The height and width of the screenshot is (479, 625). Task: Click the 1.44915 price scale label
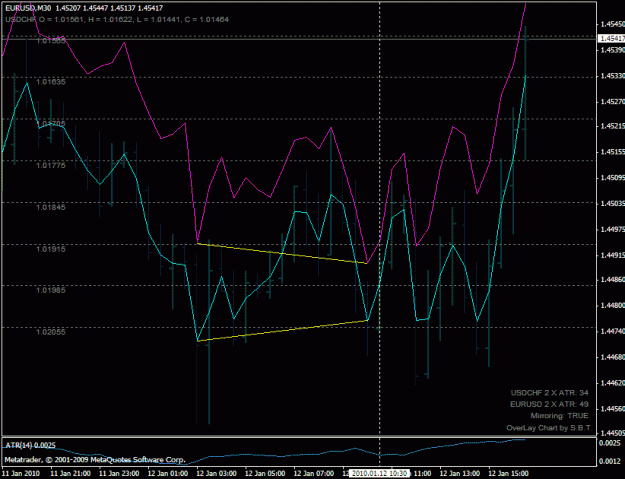point(613,255)
